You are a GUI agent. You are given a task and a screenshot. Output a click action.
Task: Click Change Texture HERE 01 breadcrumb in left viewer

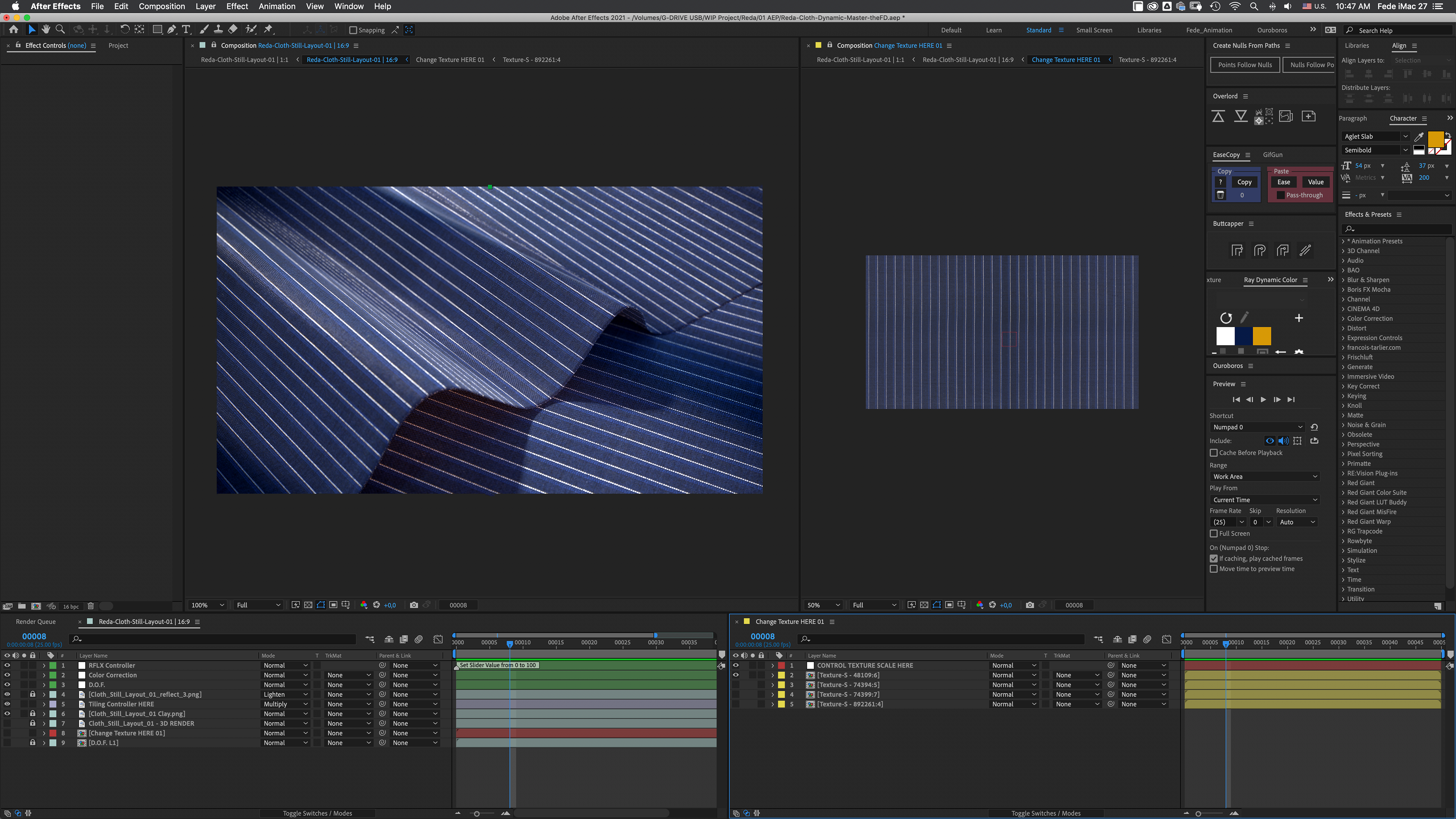[450, 60]
